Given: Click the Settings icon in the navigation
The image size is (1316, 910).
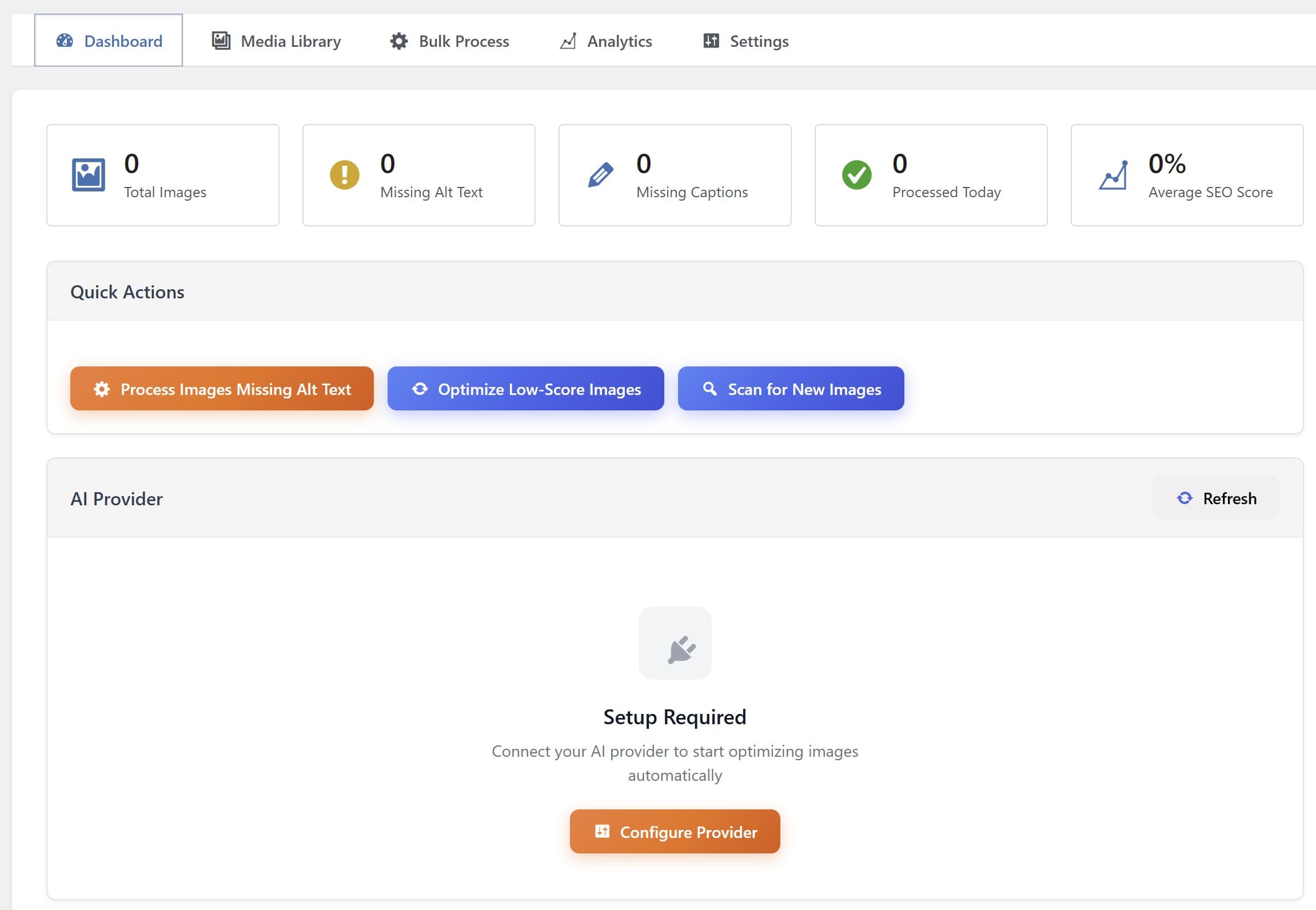Looking at the screenshot, I should (711, 41).
